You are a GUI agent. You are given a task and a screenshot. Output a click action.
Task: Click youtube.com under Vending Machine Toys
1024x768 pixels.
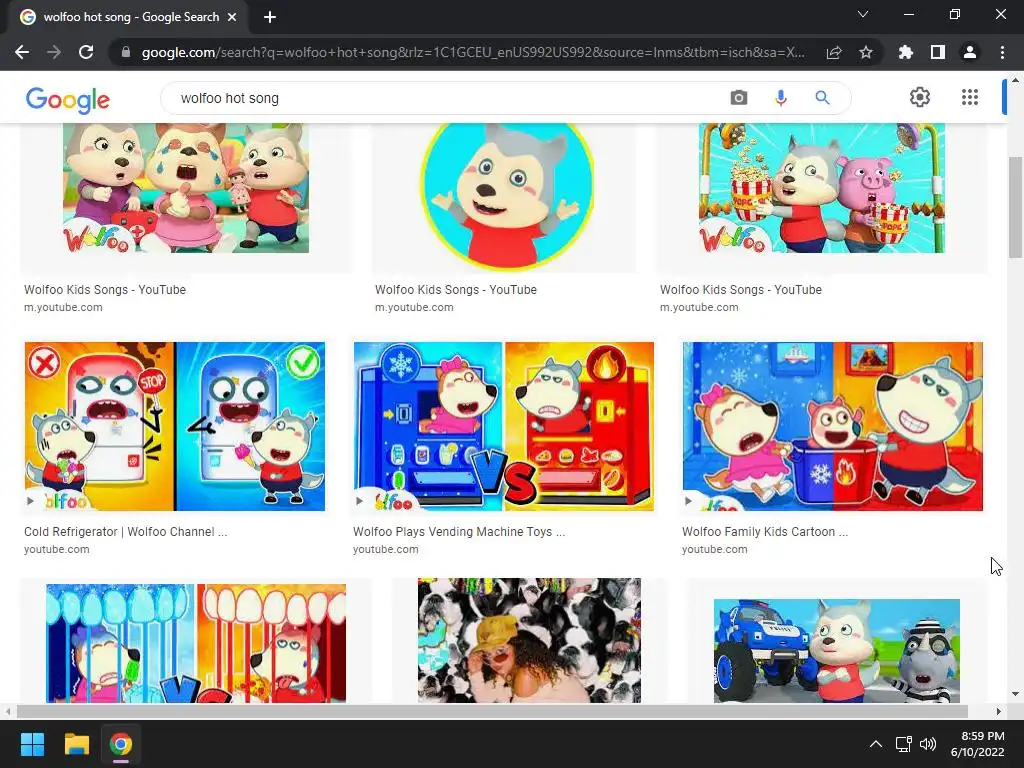click(x=386, y=549)
